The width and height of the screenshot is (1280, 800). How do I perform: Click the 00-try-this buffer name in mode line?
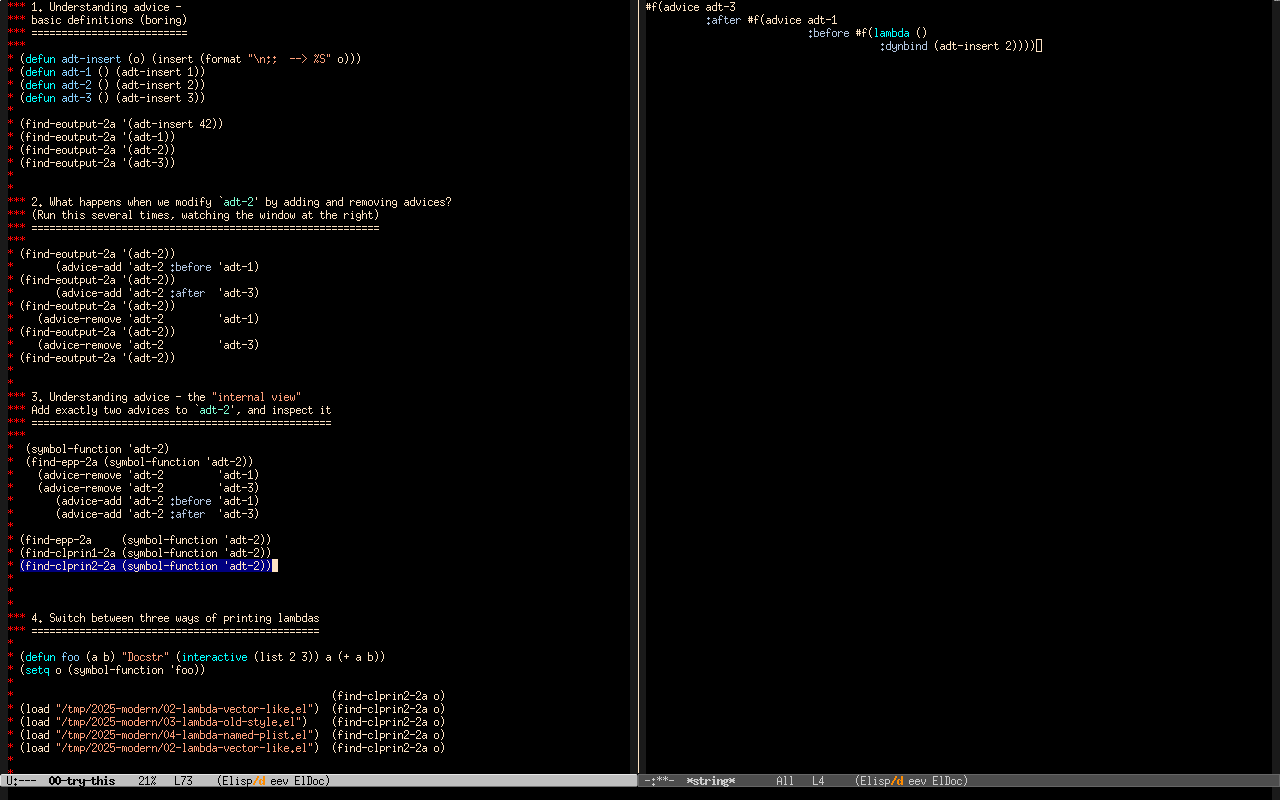pyautogui.click(x=81, y=781)
